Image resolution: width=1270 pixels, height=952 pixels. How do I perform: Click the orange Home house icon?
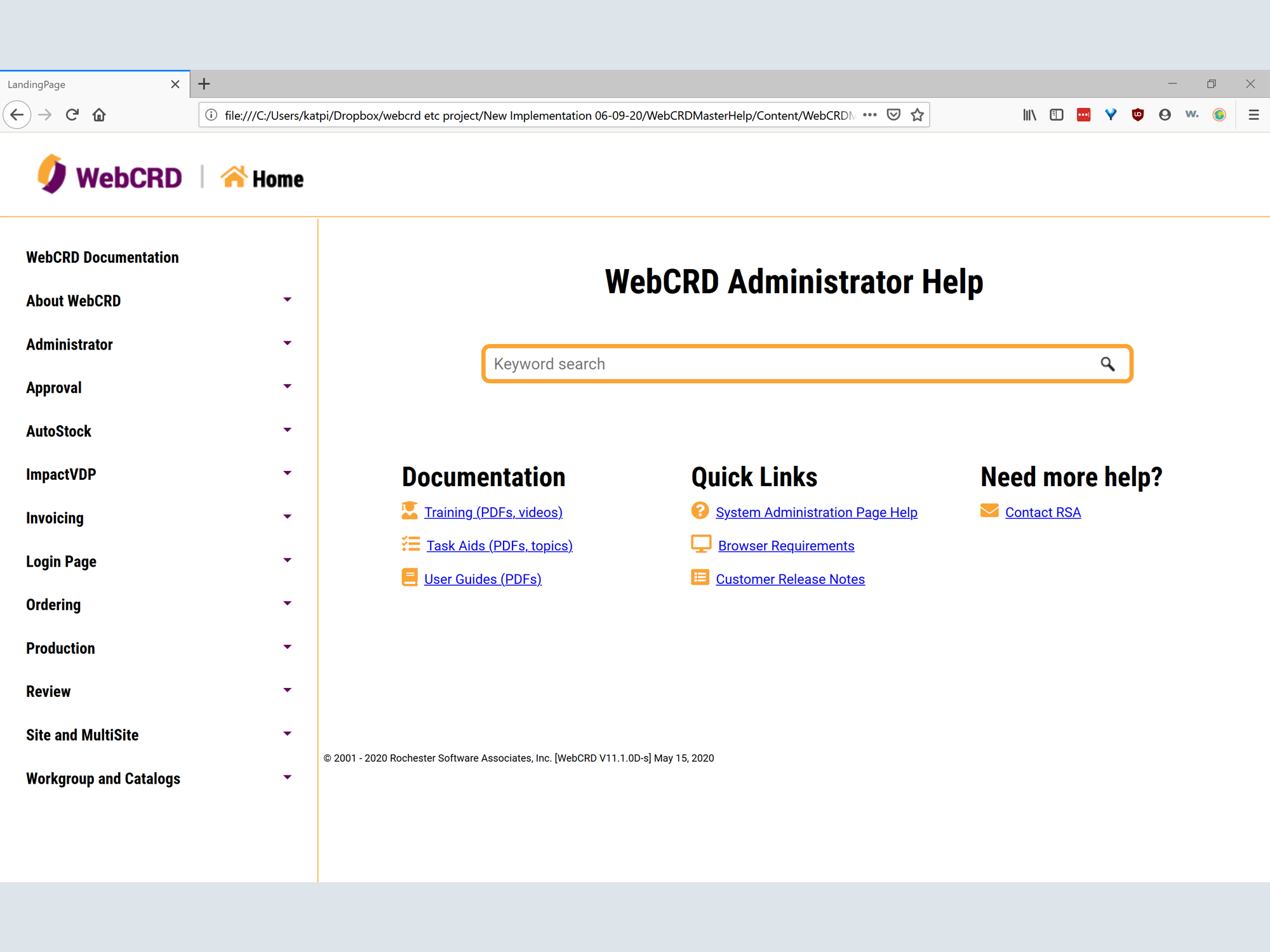pyautogui.click(x=234, y=176)
